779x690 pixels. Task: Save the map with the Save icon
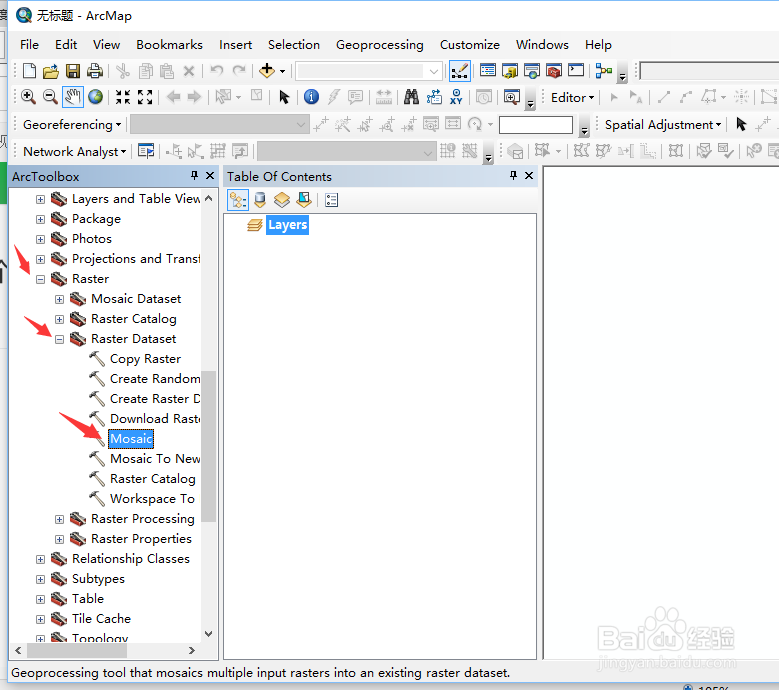(x=73, y=71)
